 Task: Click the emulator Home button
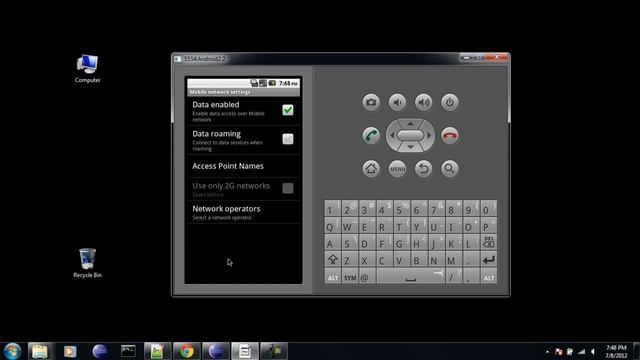pyautogui.click(x=371, y=169)
